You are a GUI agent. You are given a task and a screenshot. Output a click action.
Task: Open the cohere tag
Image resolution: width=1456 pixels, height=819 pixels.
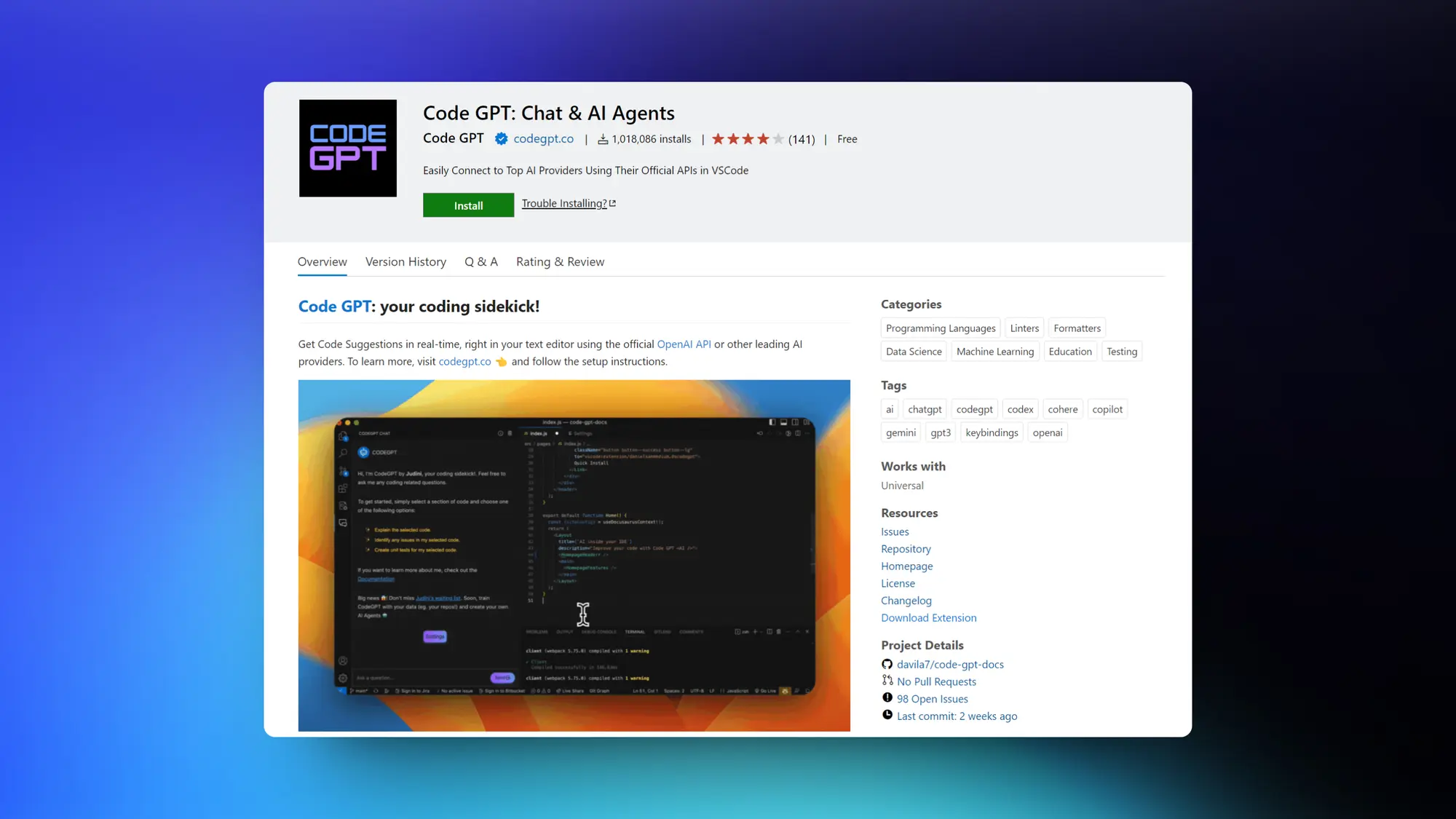point(1063,409)
